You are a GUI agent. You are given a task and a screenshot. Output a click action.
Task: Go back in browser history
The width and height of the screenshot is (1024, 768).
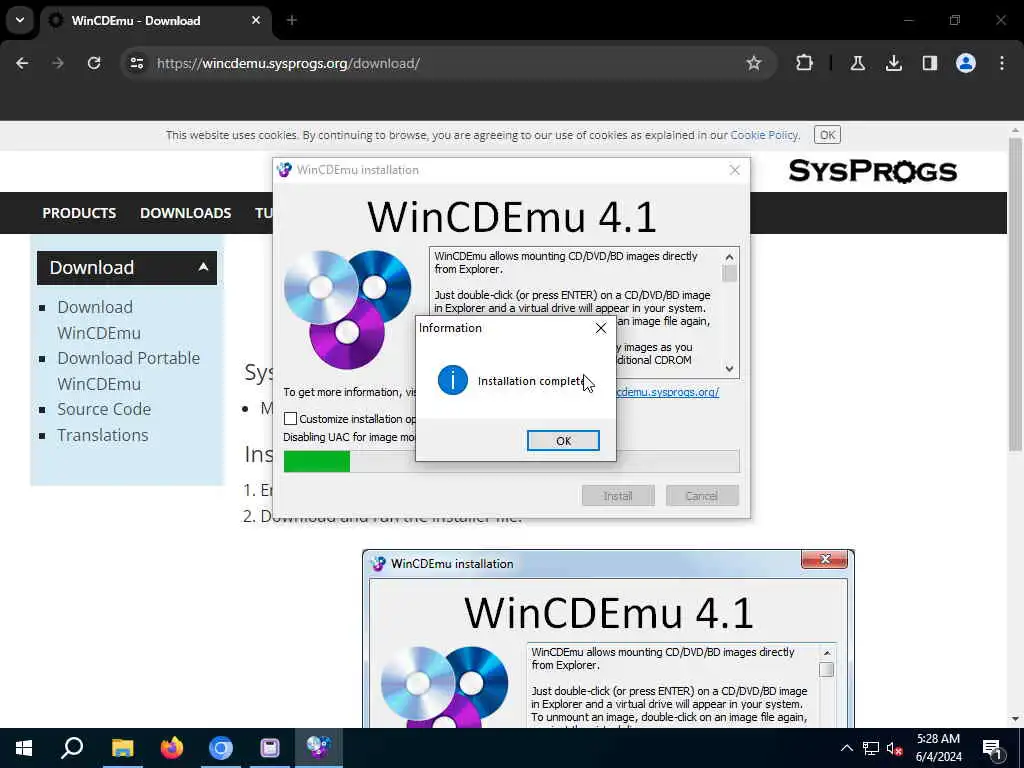(x=22, y=63)
